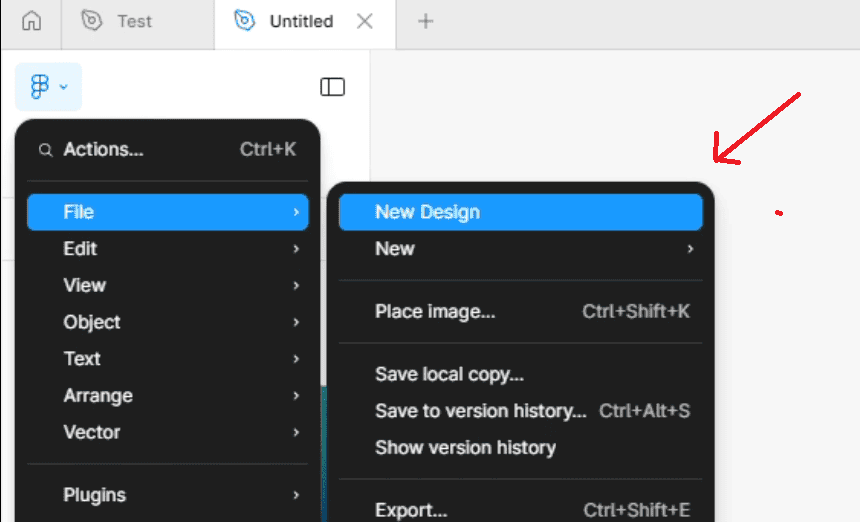Click the dropdown chevron beside Figma logo
This screenshot has height=522, width=860.
(64, 87)
